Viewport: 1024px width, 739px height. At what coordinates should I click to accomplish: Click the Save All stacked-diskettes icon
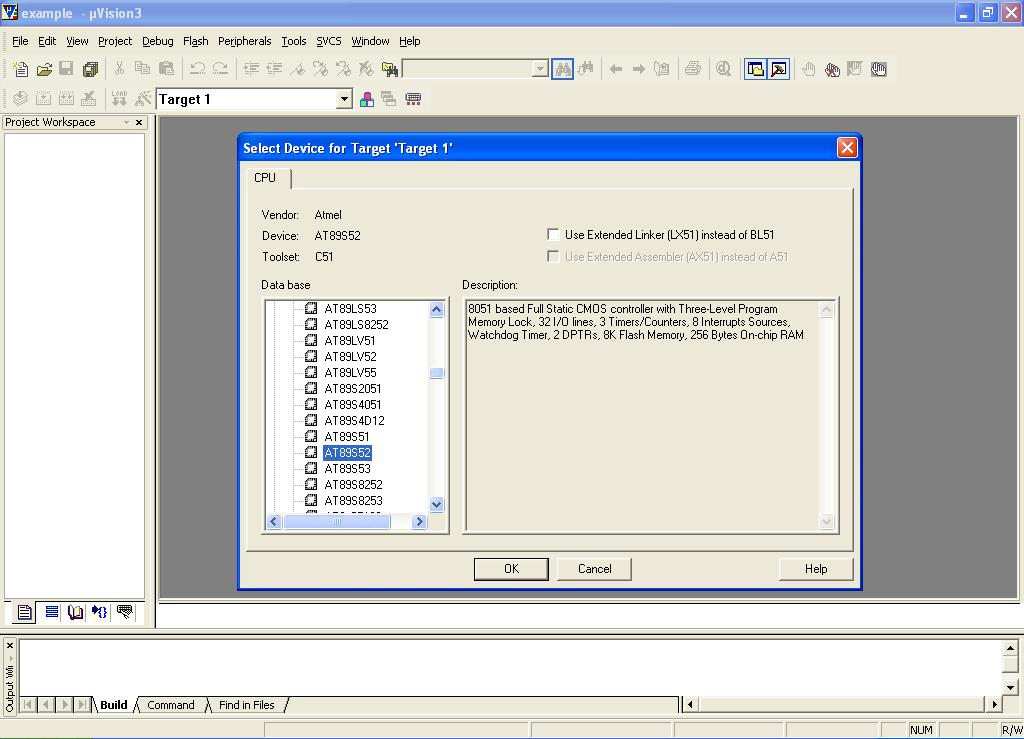pyautogui.click(x=90, y=69)
